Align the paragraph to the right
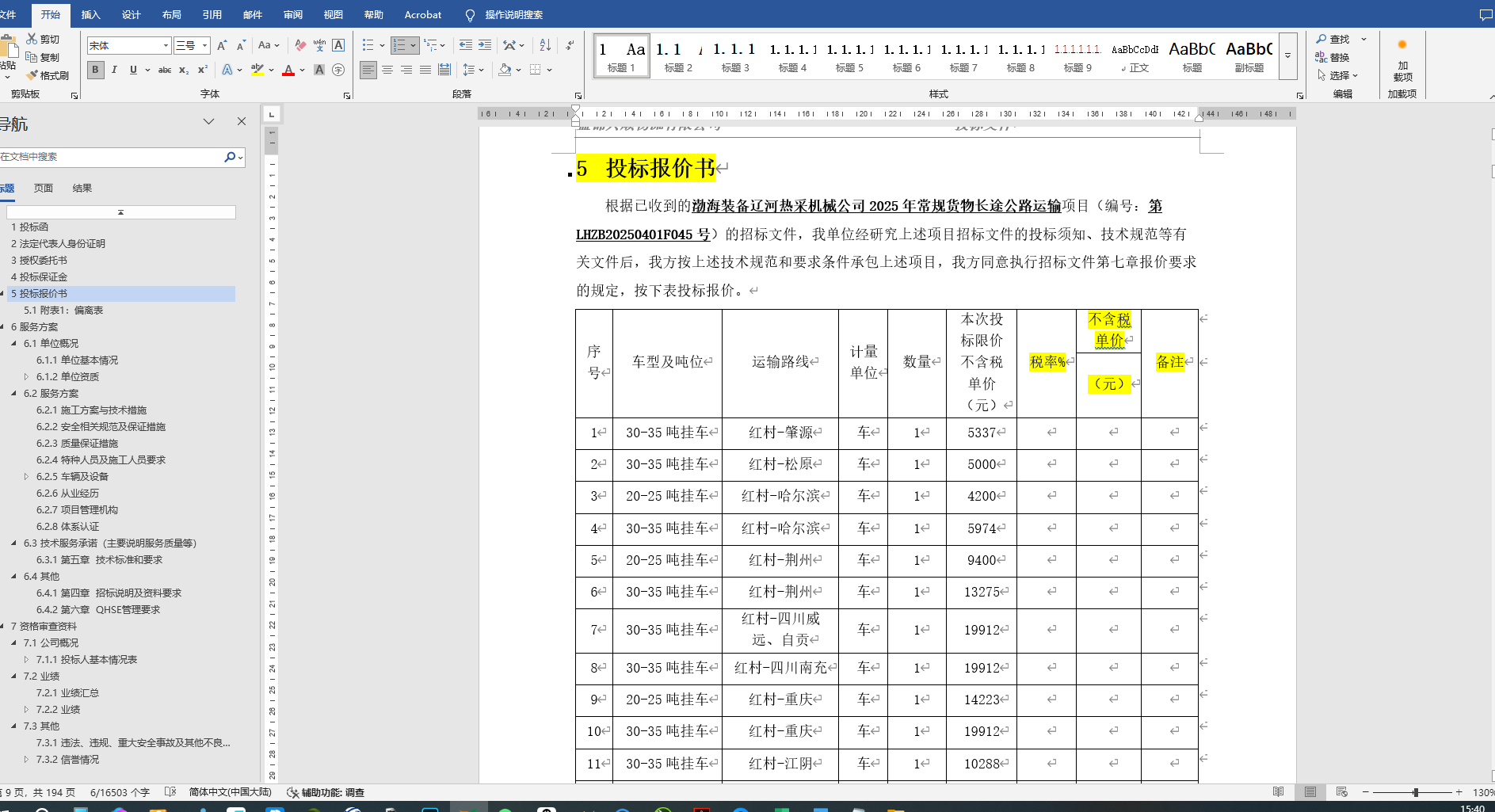The image size is (1495, 812). [406, 70]
